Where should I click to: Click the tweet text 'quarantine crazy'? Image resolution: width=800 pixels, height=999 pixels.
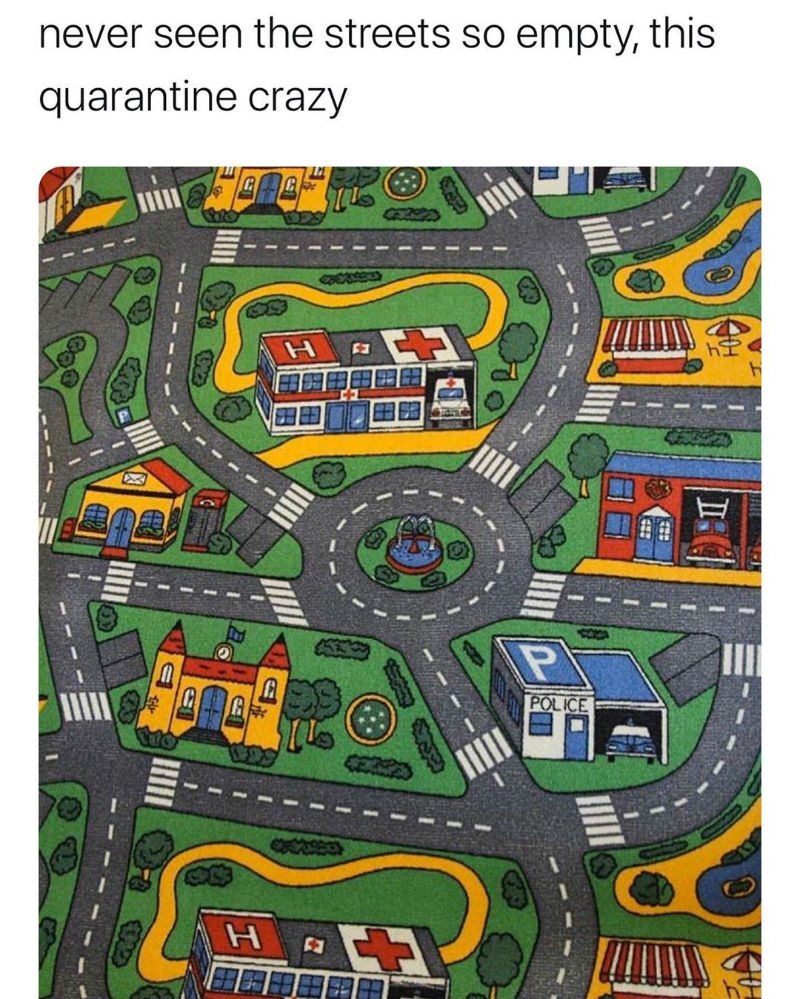click(x=193, y=97)
